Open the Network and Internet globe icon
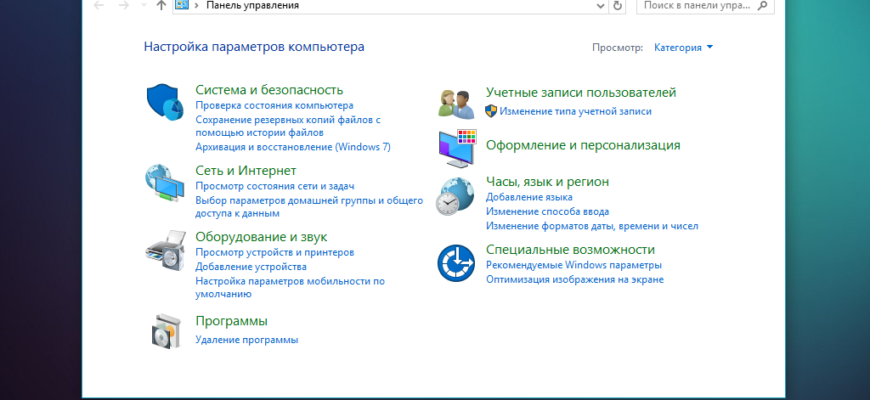 click(x=165, y=183)
